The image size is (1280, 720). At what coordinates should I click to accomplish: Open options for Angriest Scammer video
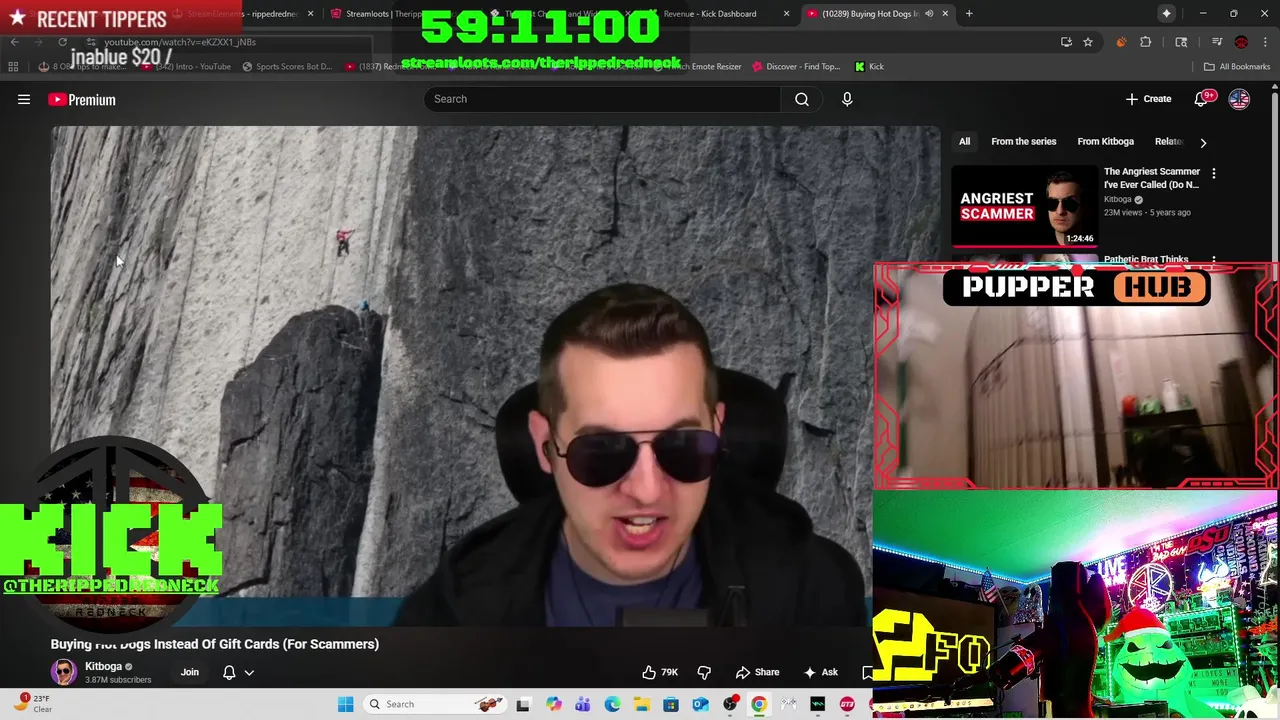(x=1214, y=174)
